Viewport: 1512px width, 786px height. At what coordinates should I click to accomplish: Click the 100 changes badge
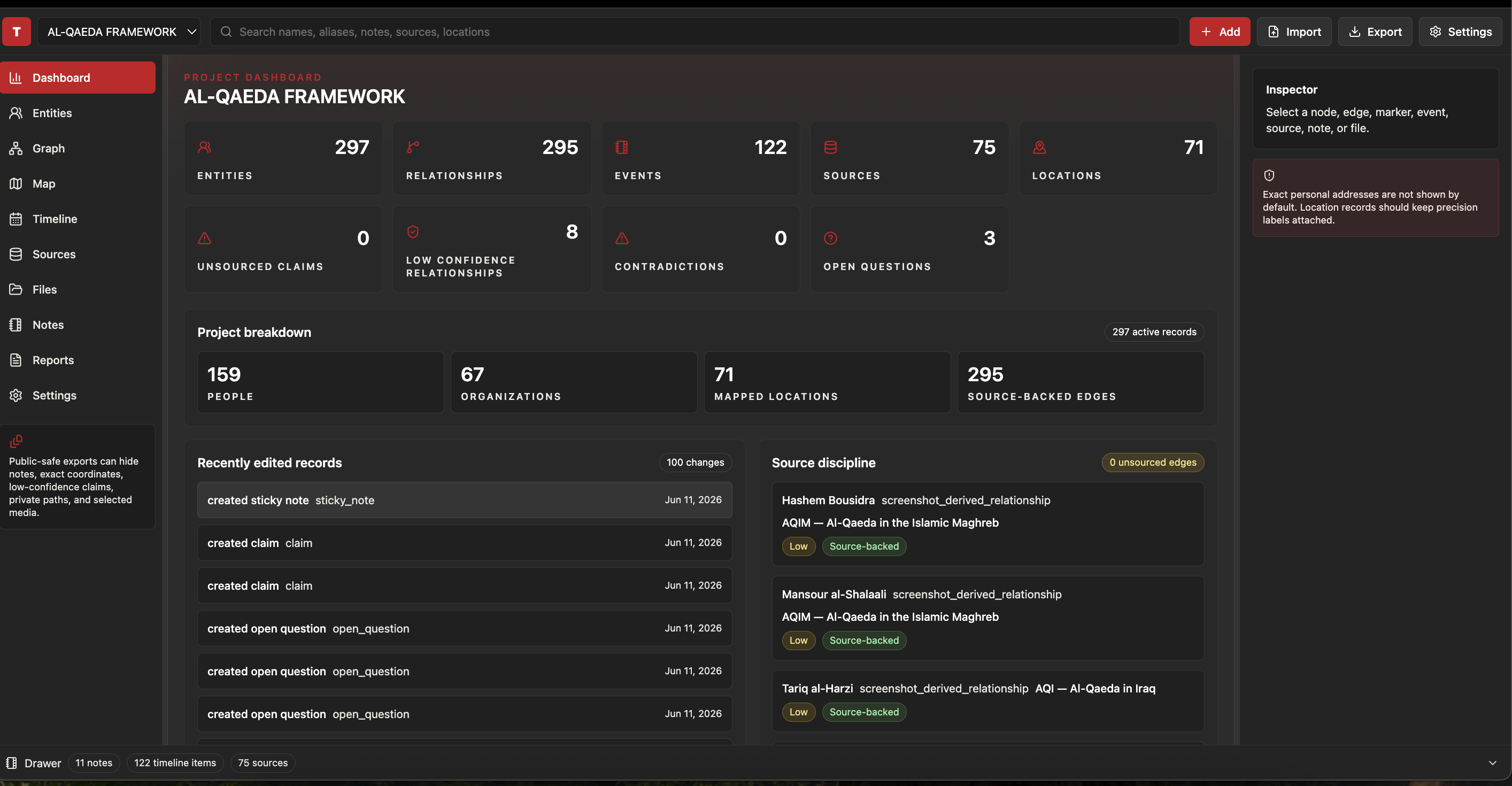coord(695,462)
